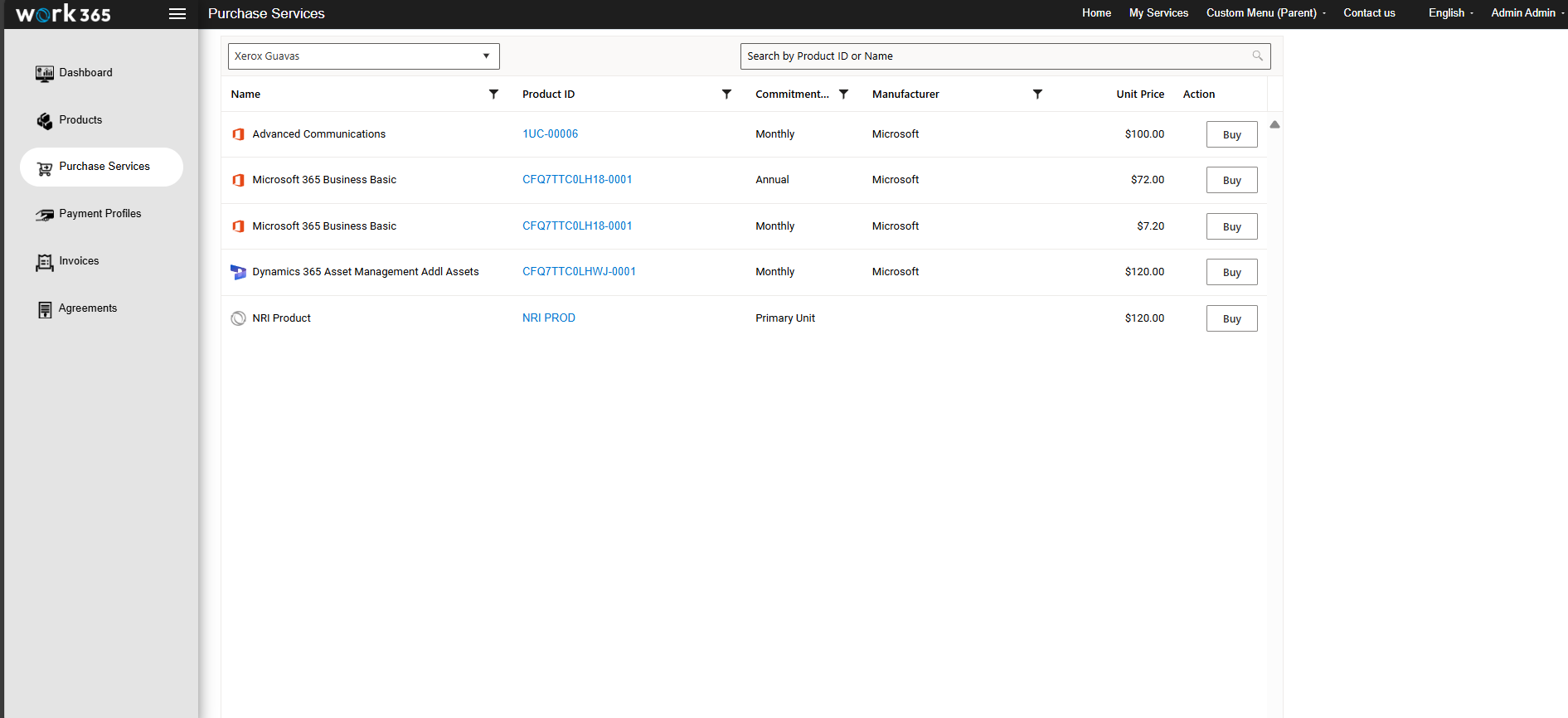Click the Primary Unit commitment cell
The image size is (1568, 718).
[x=785, y=318]
